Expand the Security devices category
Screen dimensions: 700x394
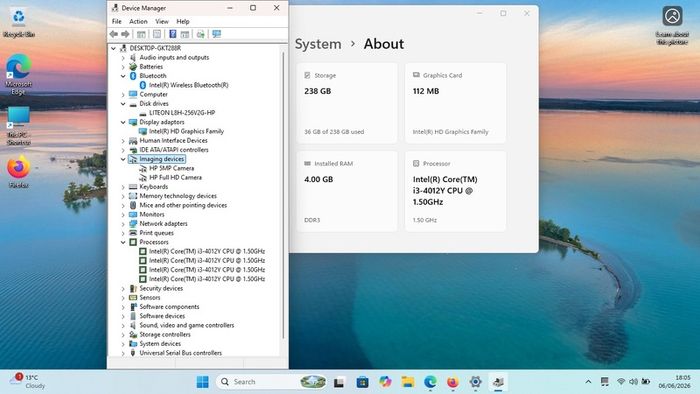click(123, 289)
